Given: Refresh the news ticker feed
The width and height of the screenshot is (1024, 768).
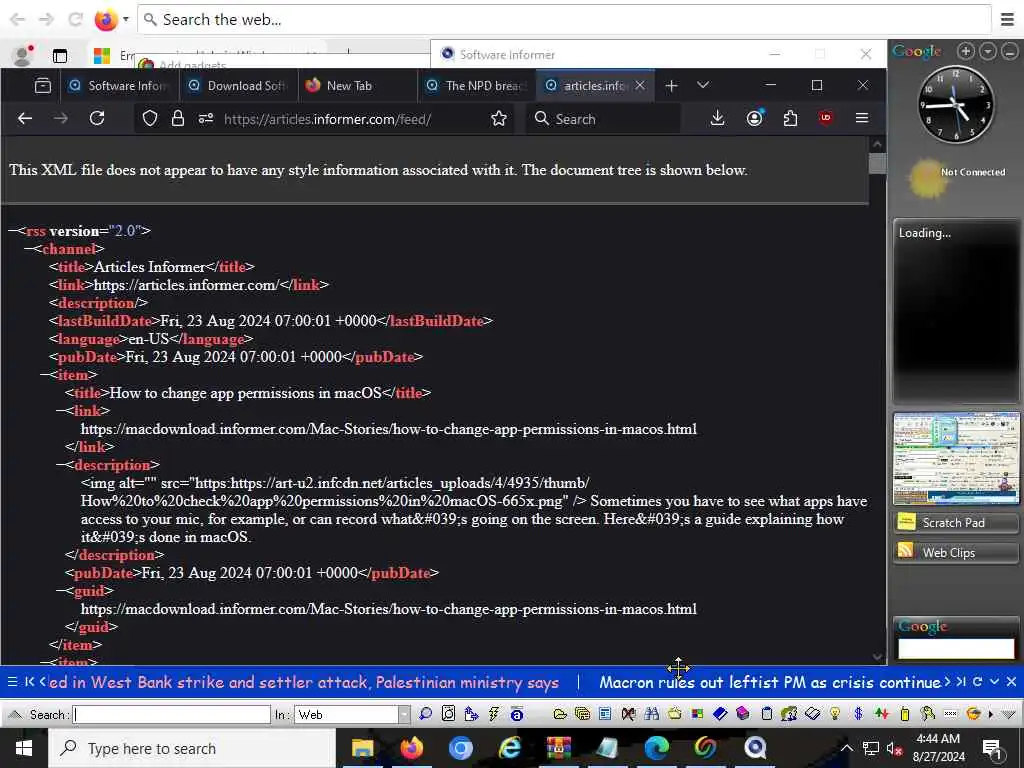Looking at the screenshot, I should tap(978, 682).
